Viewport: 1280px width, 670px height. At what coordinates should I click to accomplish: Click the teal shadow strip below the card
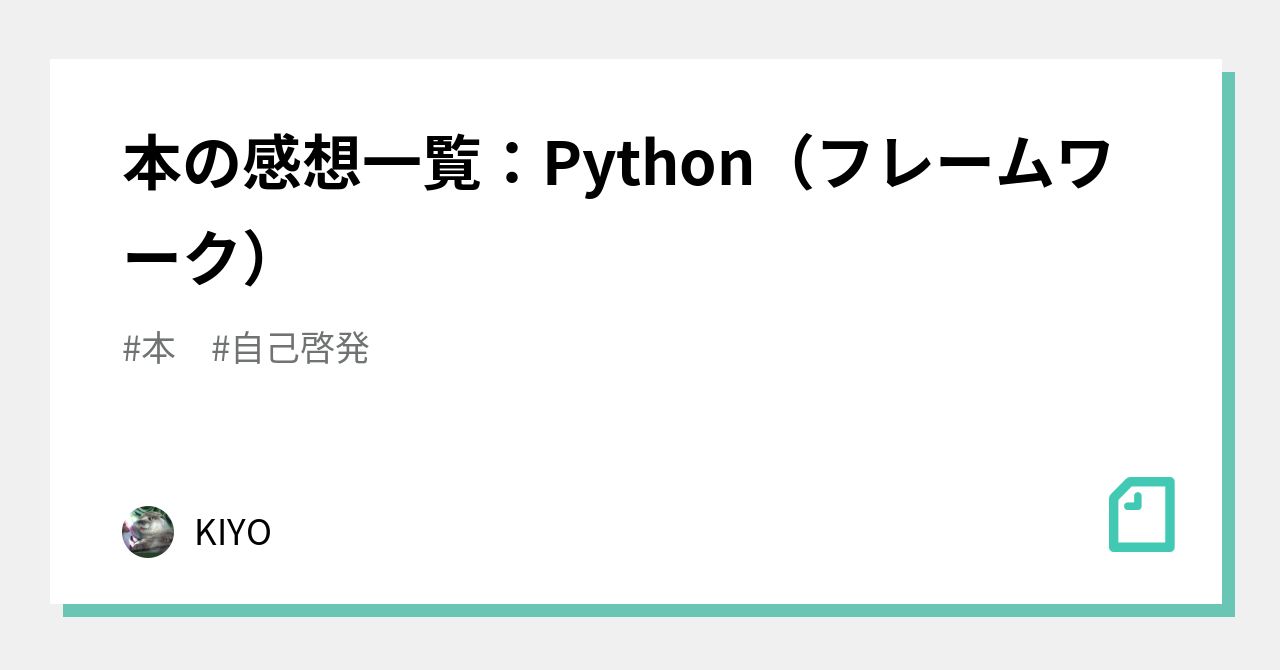tap(640, 610)
